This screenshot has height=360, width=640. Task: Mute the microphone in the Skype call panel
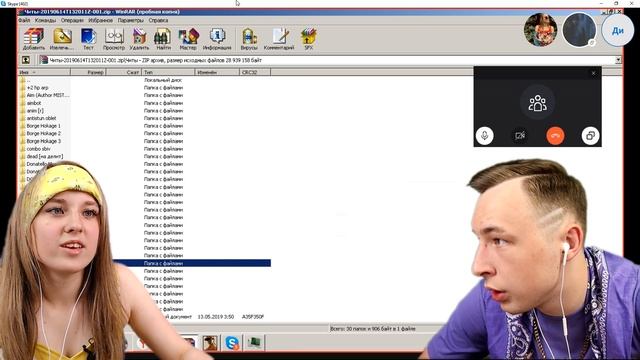tap(484, 136)
